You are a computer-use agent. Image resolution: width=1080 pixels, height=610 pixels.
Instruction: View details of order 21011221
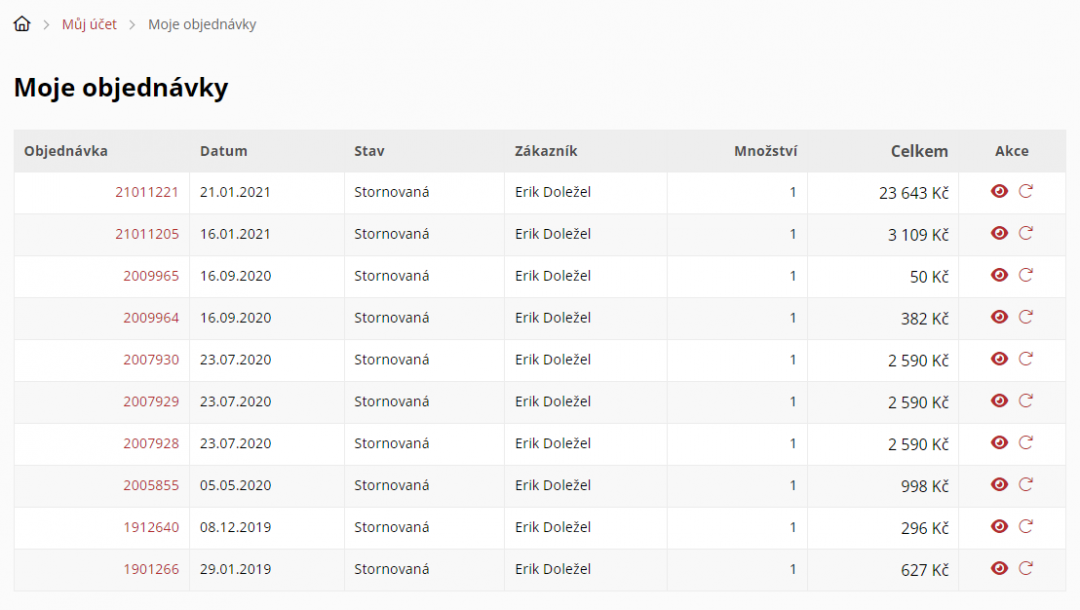[999, 191]
